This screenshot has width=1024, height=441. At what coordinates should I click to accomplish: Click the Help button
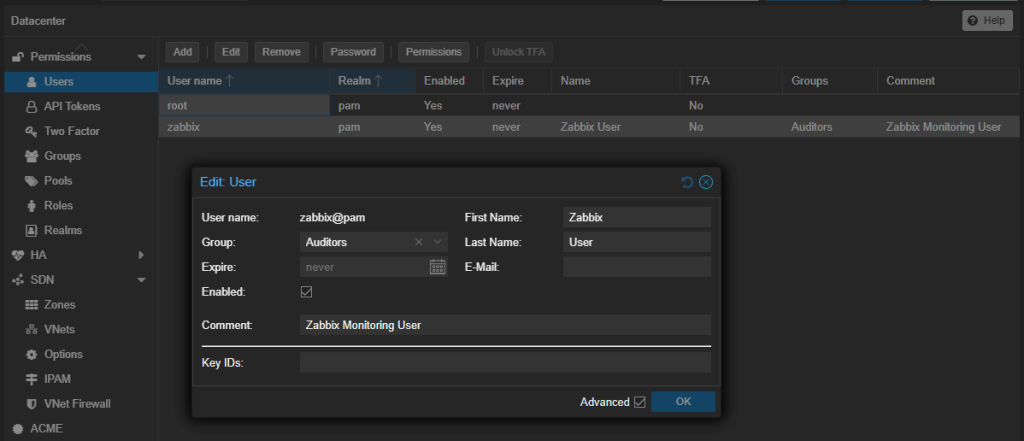coord(987,21)
